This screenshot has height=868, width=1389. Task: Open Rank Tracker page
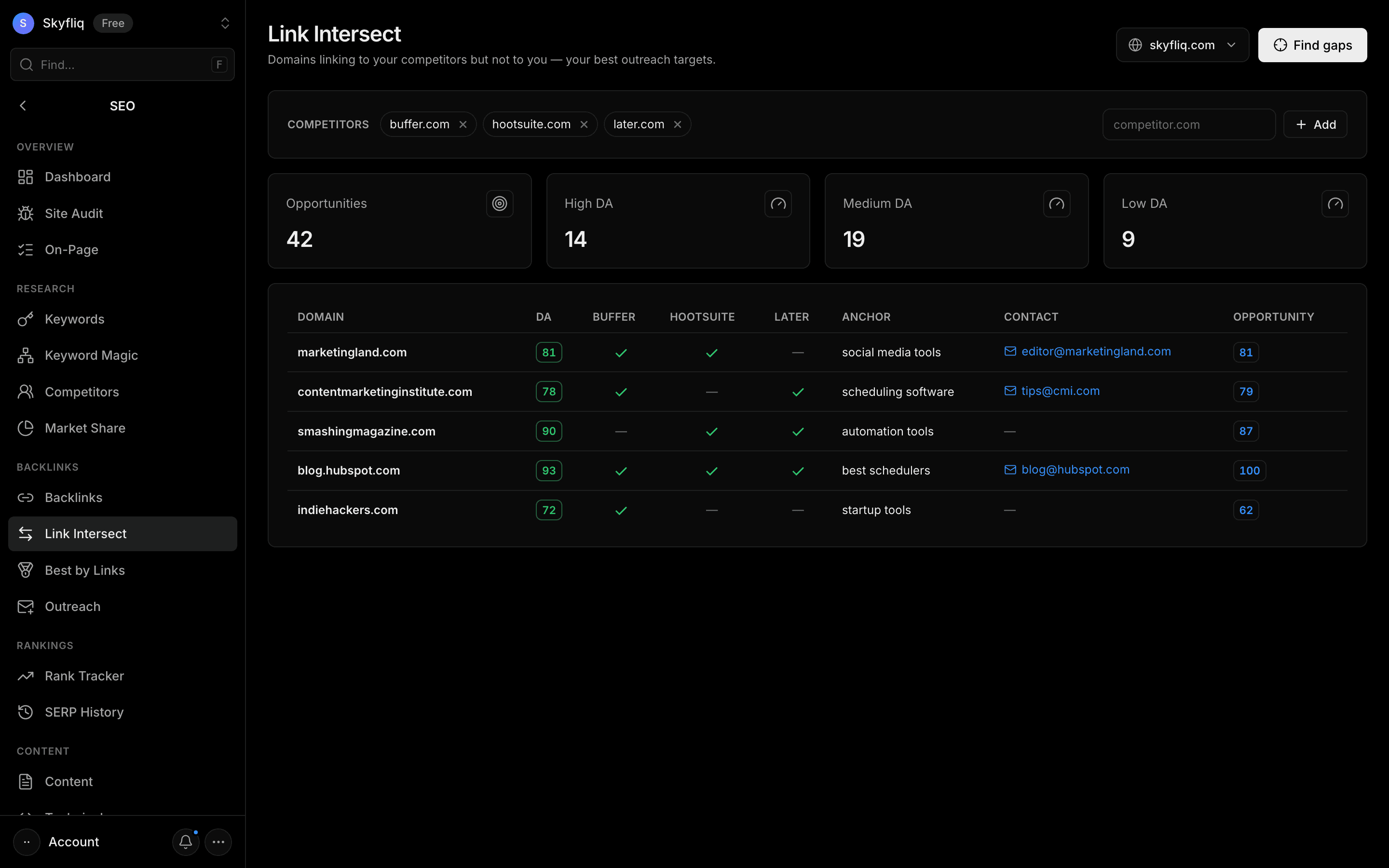pyautogui.click(x=122, y=676)
